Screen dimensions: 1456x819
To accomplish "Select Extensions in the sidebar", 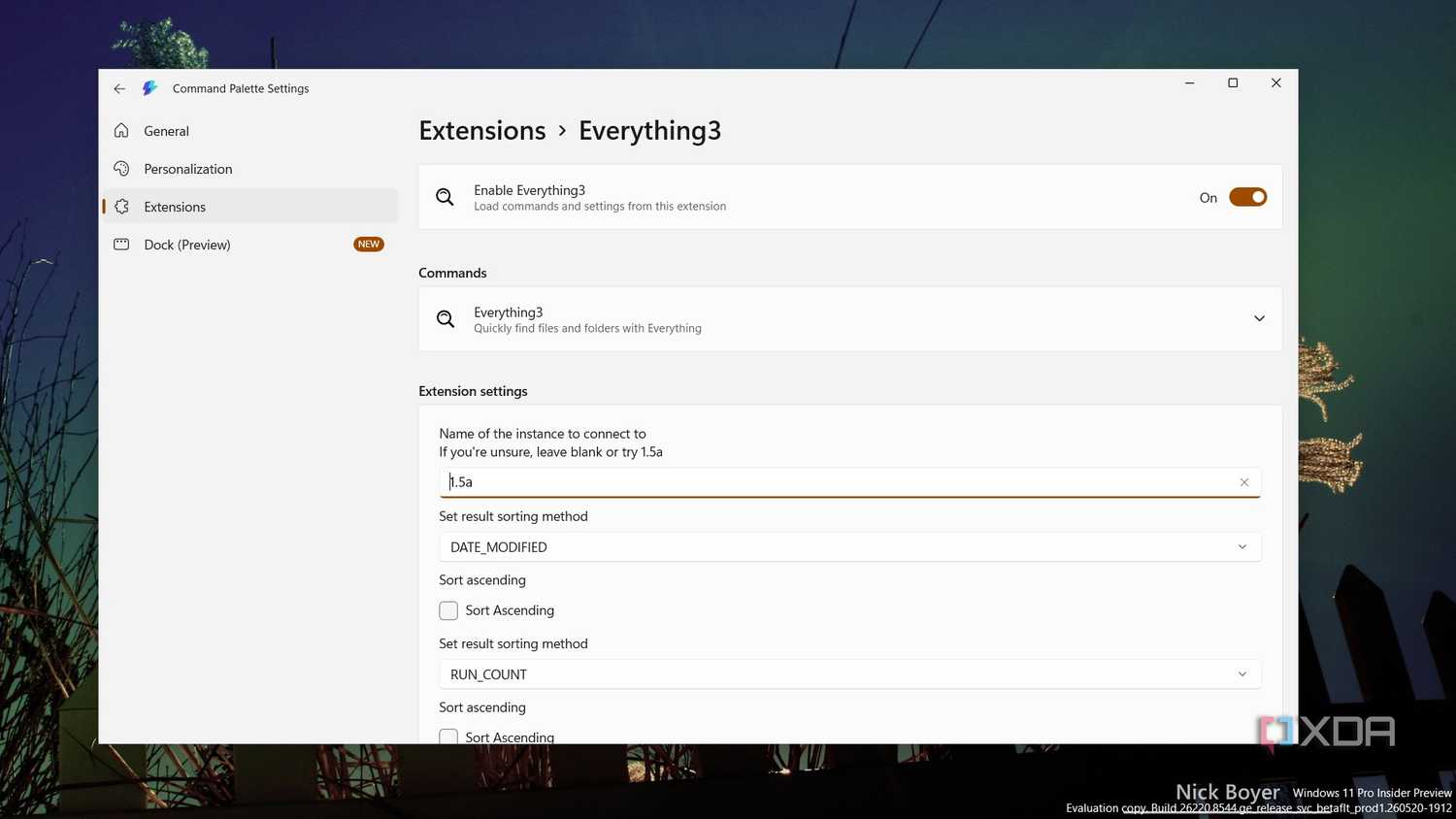I will coord(250,207).
